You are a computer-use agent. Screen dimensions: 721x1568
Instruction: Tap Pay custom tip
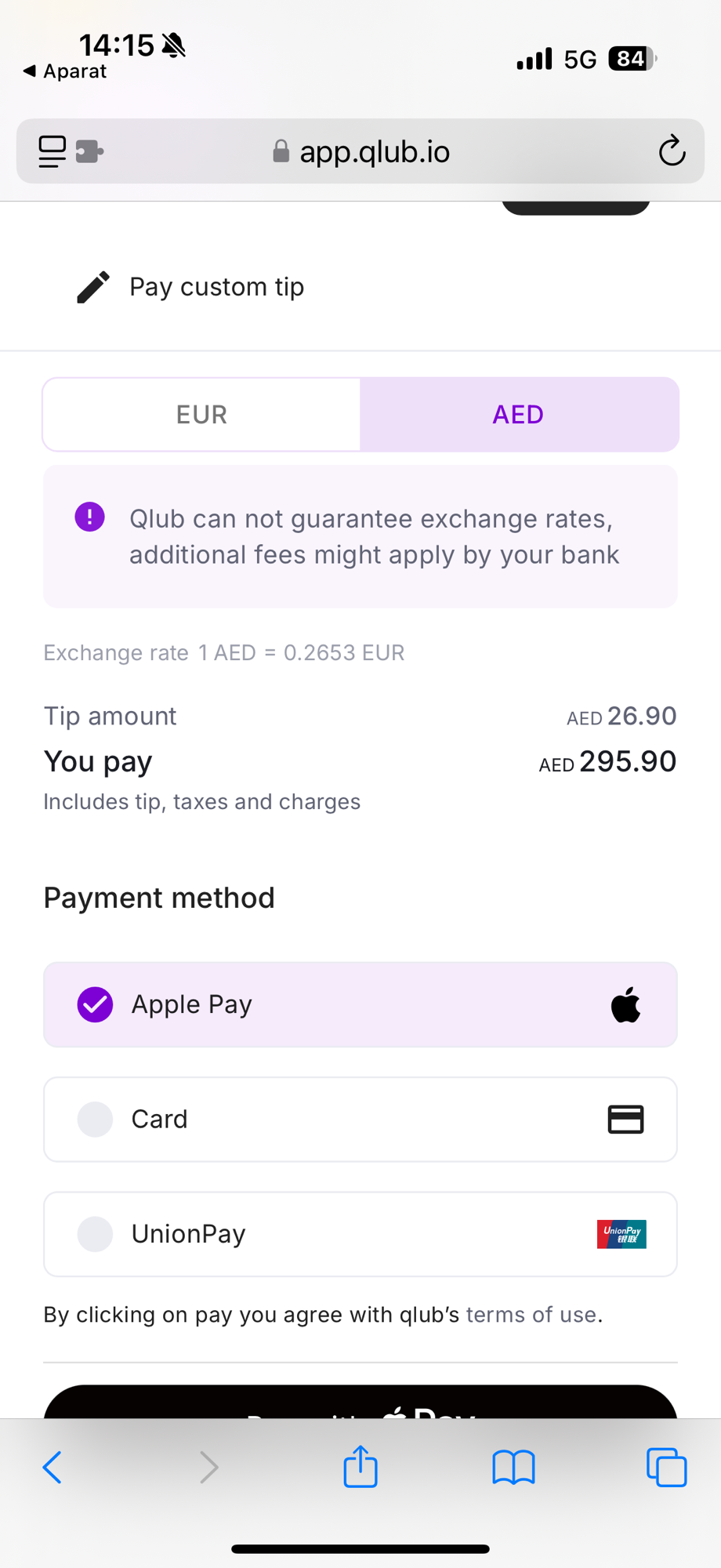point(216,287)
